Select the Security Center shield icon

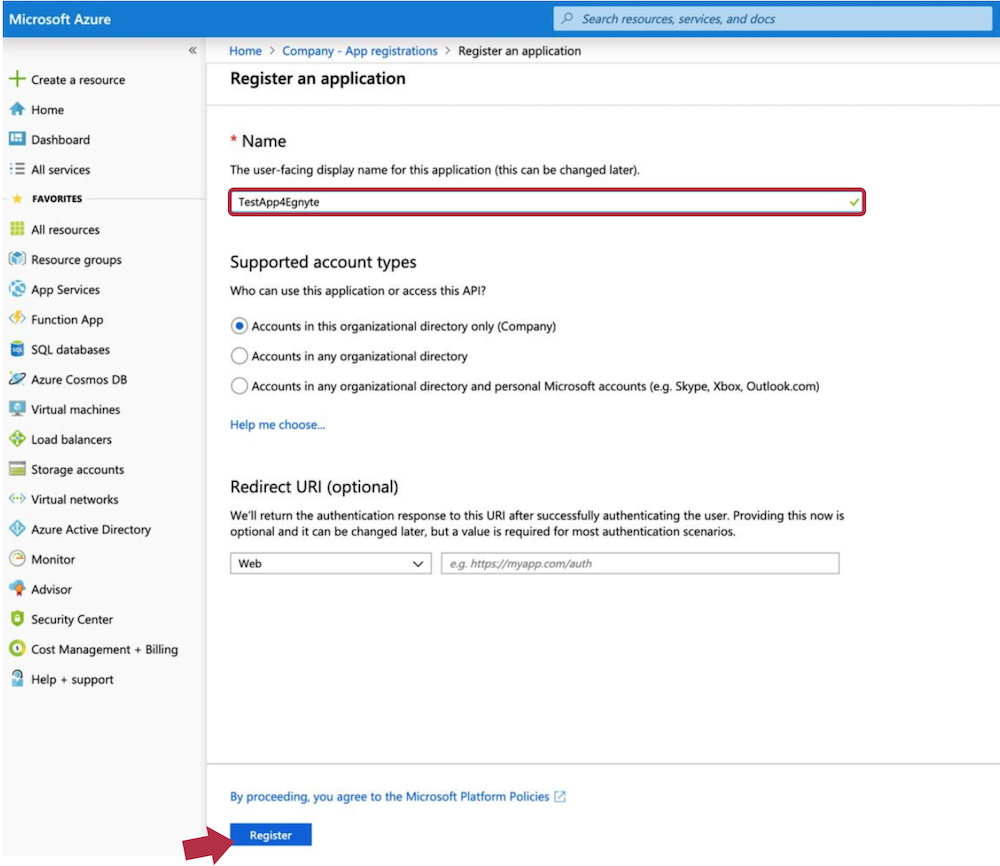tap(17, 619)
